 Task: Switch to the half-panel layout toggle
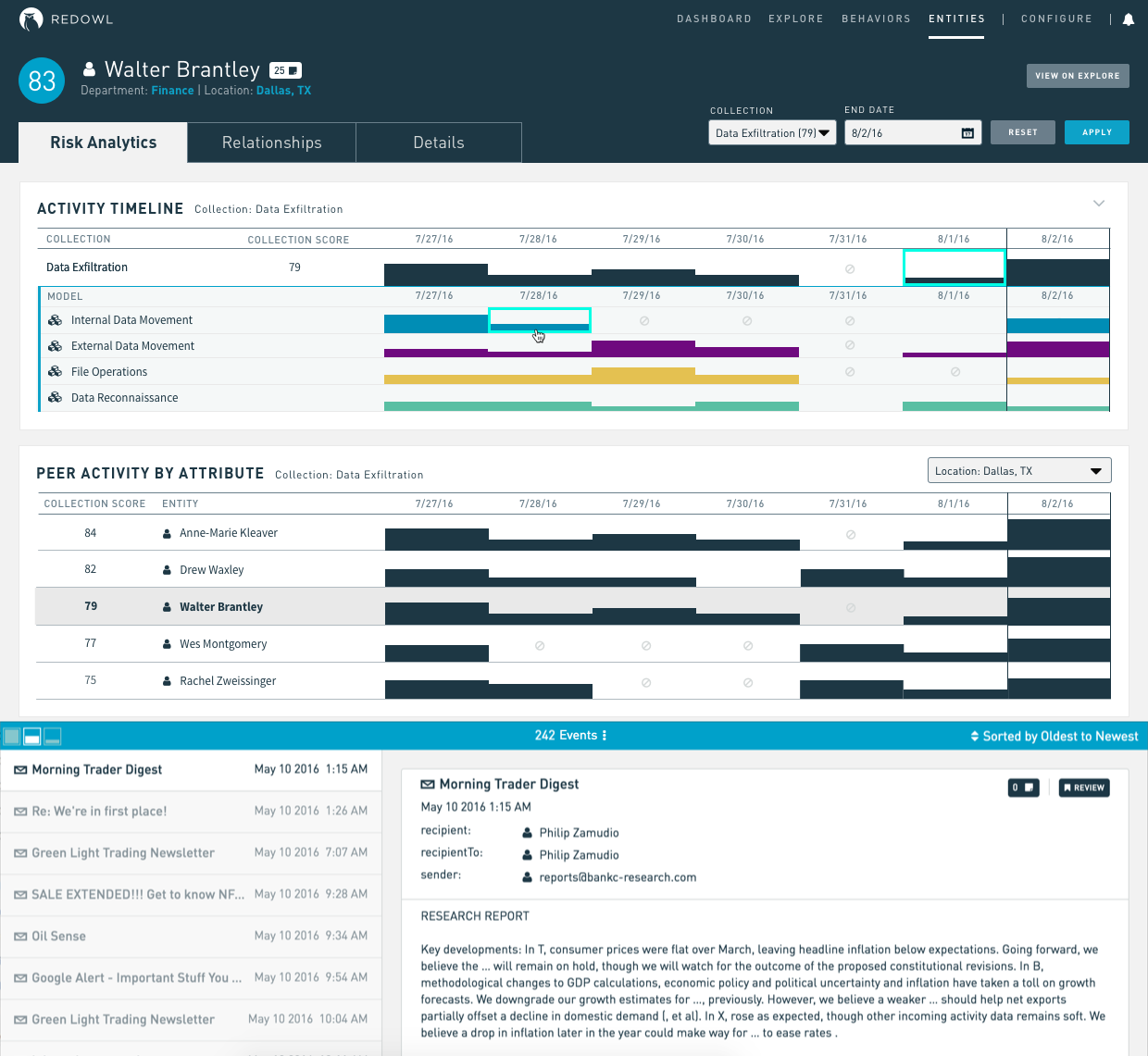click(32, 737)
